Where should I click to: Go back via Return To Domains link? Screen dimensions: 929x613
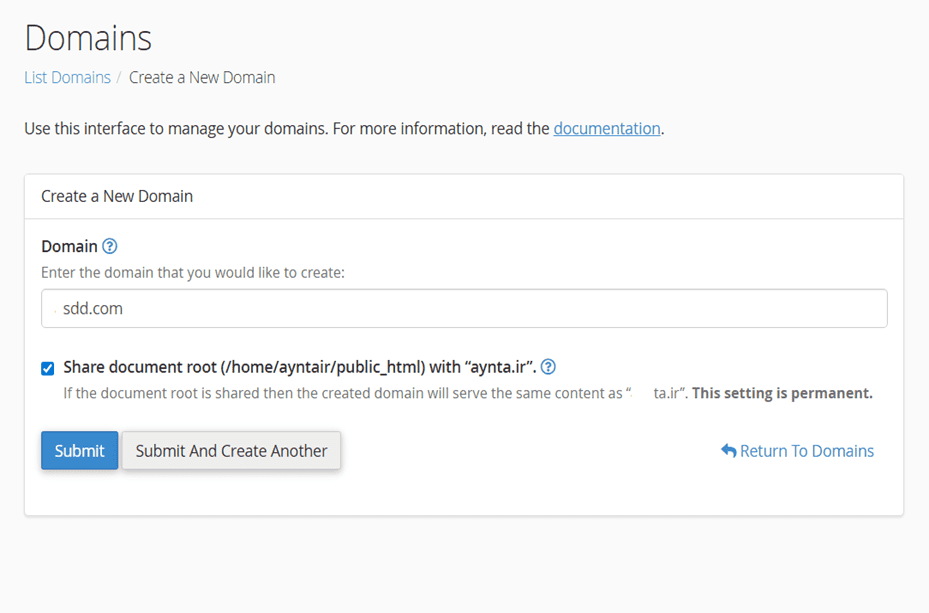(806, 451)
